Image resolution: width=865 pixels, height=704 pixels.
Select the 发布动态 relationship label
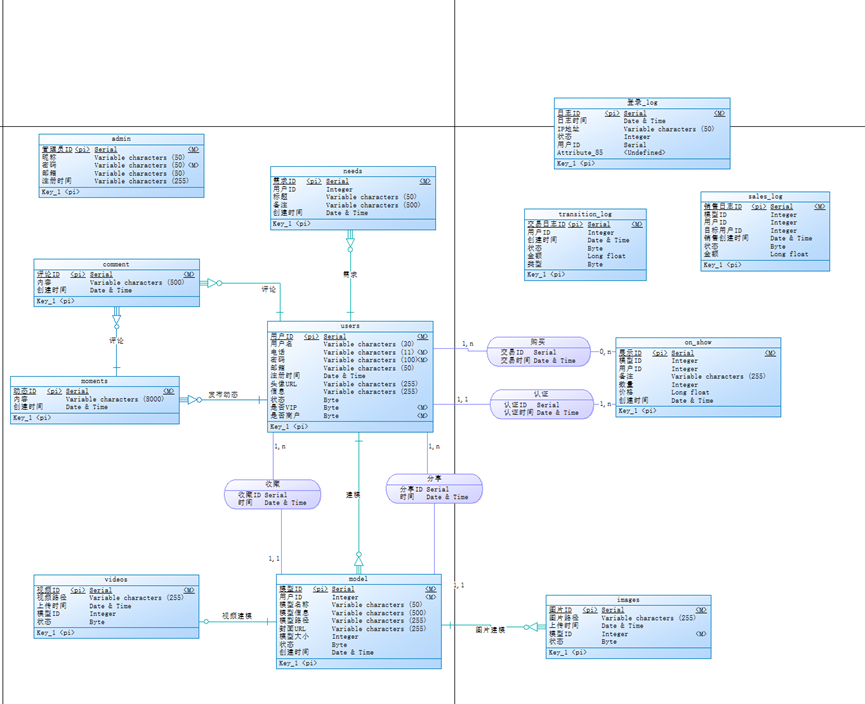tap(223, 394)
